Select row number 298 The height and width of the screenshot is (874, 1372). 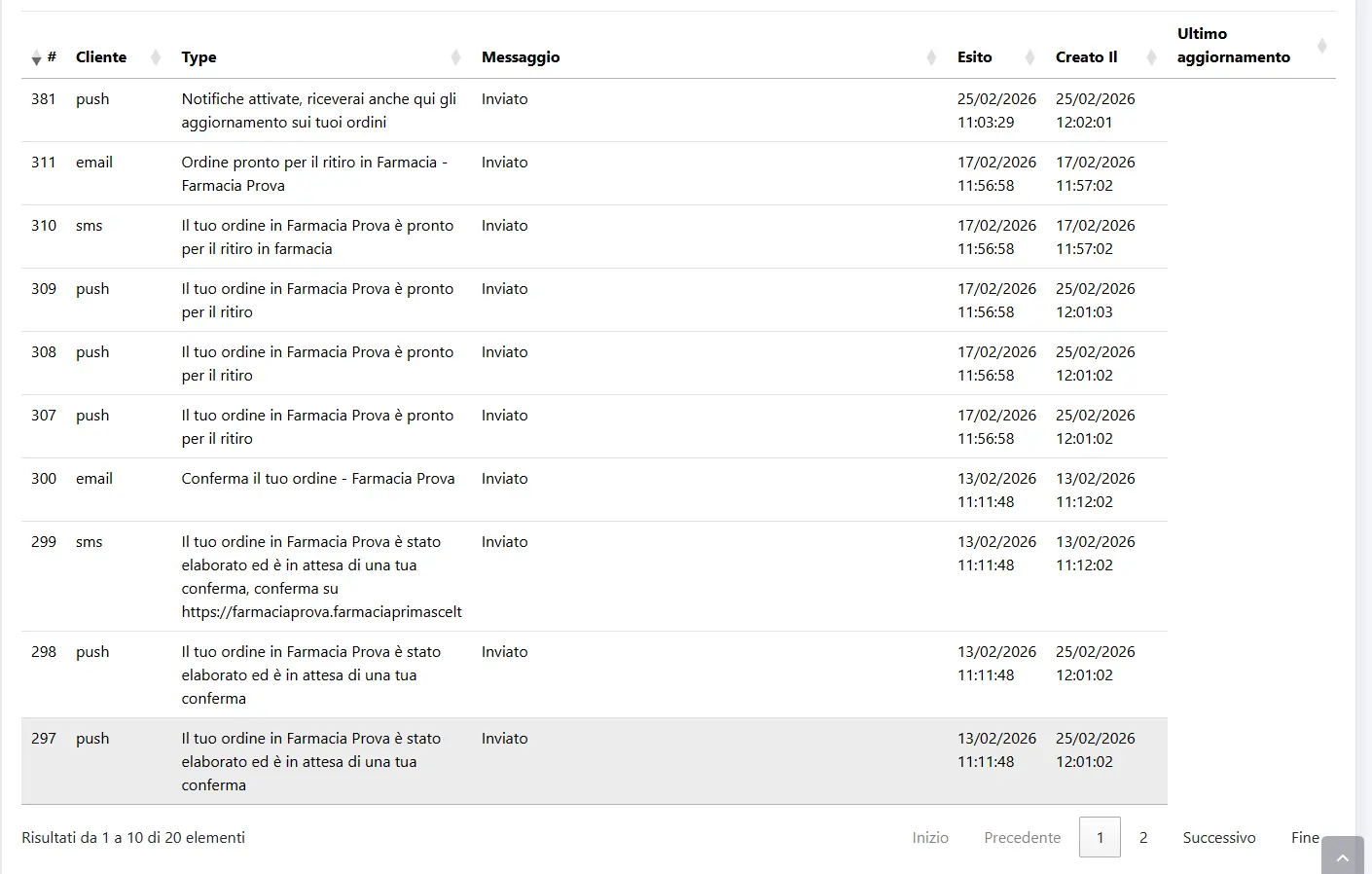click(44, 652)
